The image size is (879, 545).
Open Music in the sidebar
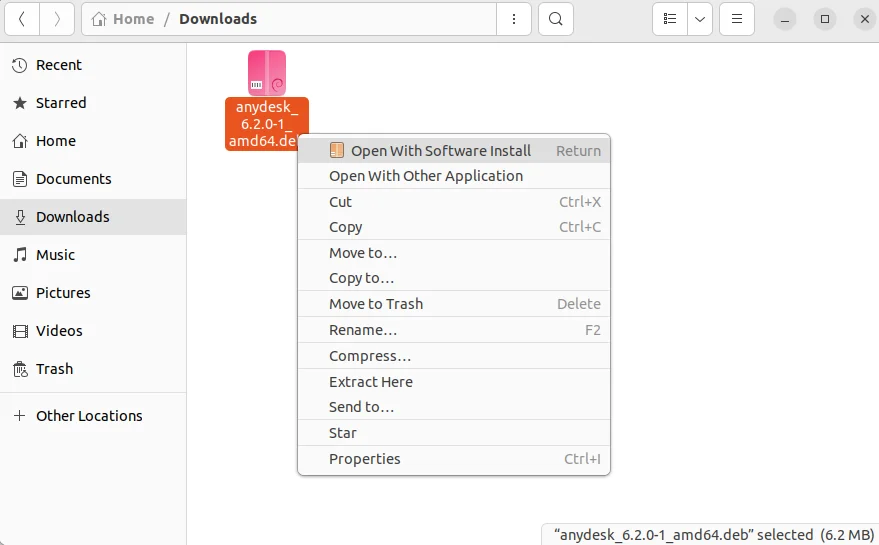point(93,255)
